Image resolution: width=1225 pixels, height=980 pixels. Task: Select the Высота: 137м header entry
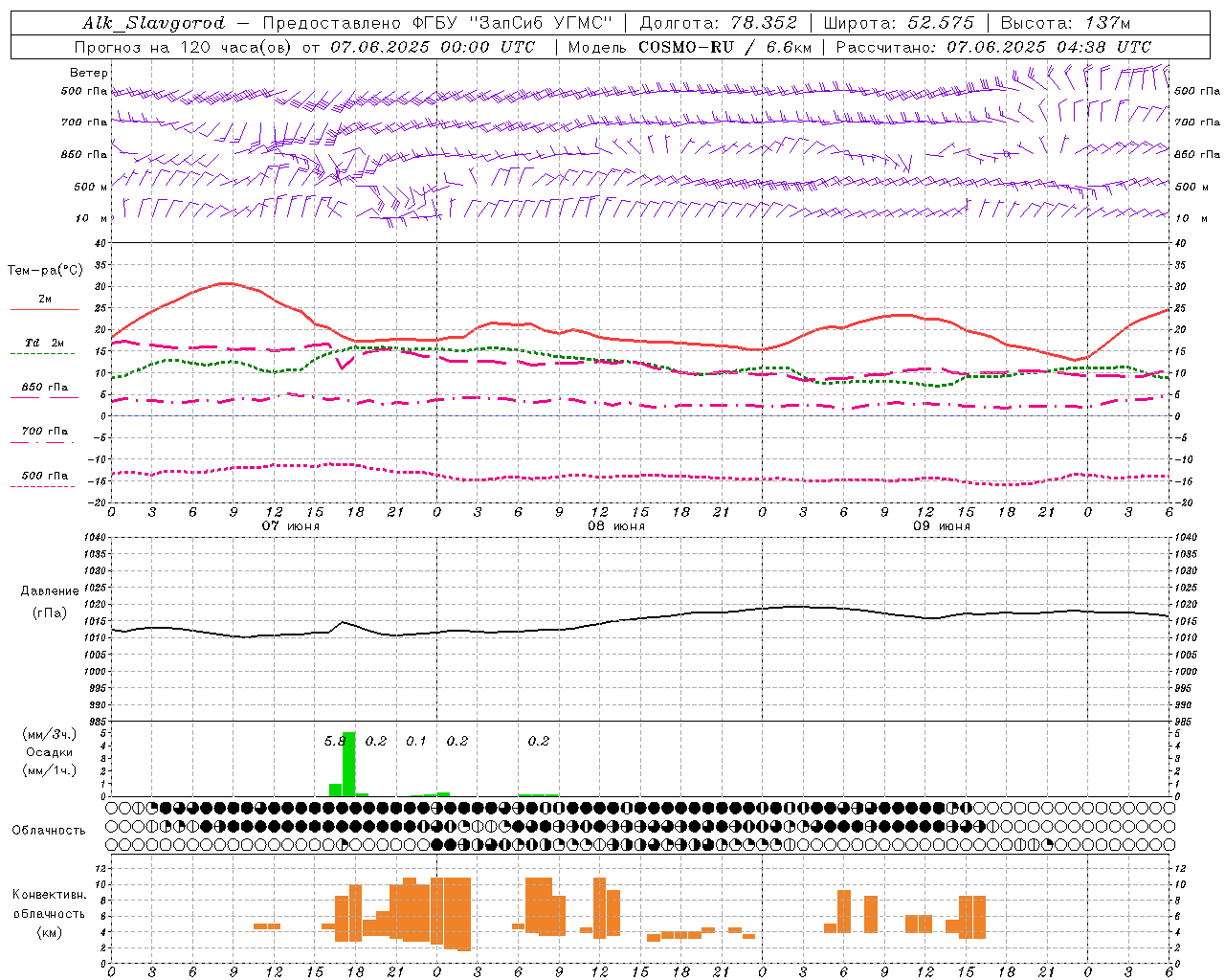tap(1065, 23)
